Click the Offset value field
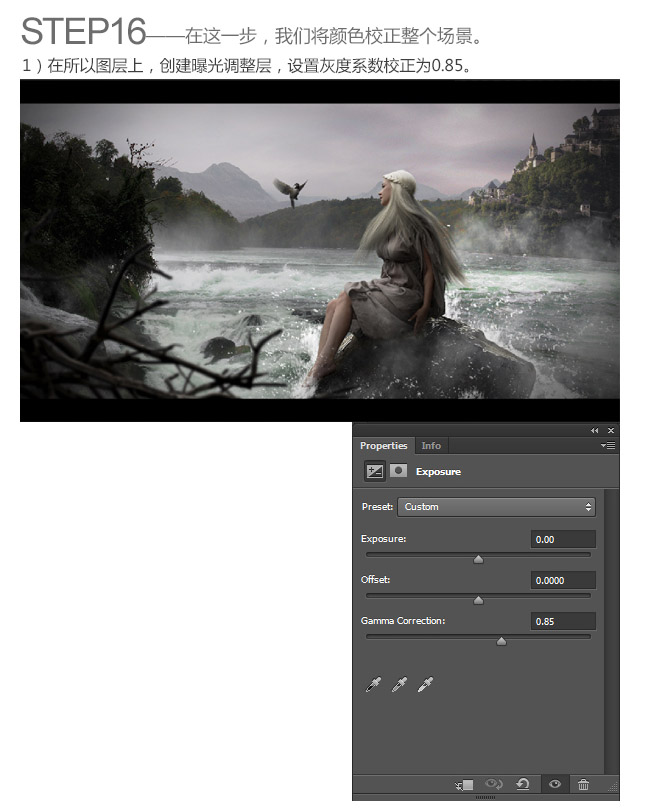This screenshot has width=656, height=810. pos(563,580)
